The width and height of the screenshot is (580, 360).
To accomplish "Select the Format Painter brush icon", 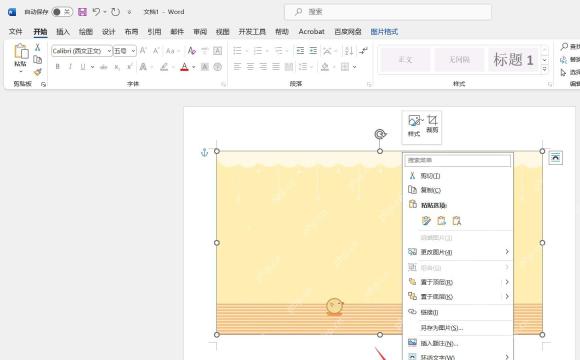I will tap(37, 72).
